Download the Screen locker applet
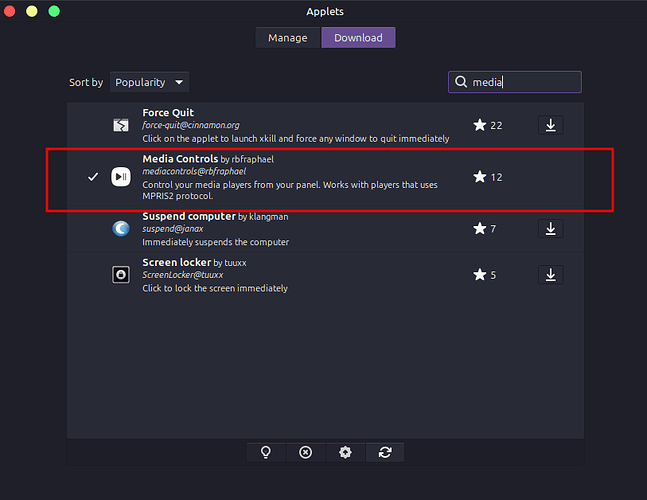The image size is (647, 500). click(550, 275)
